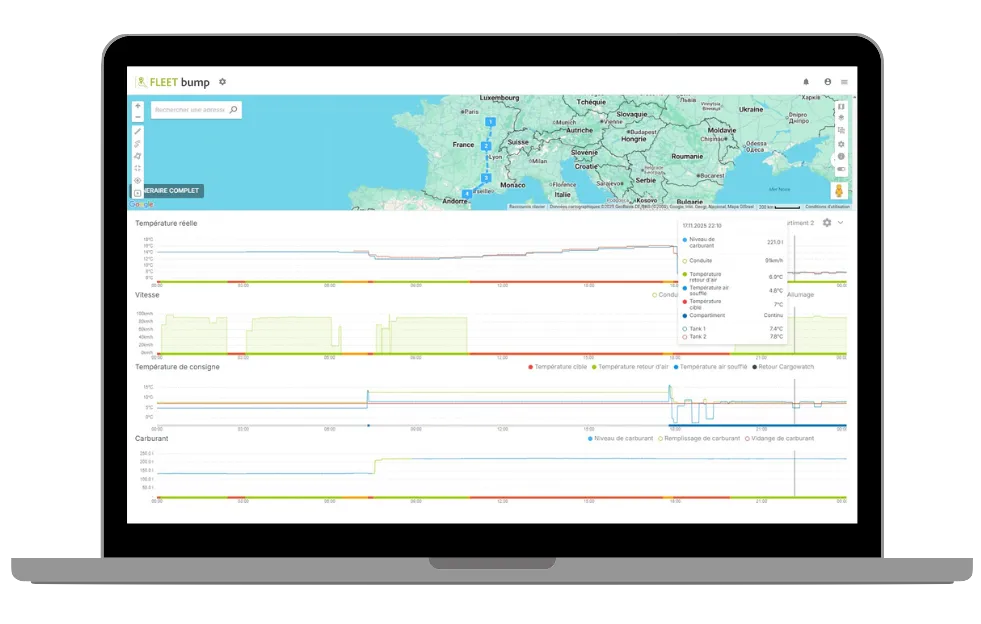Open the Conditions d'utilisation map link
Viewport: 981px width, 624px height.
827,207
